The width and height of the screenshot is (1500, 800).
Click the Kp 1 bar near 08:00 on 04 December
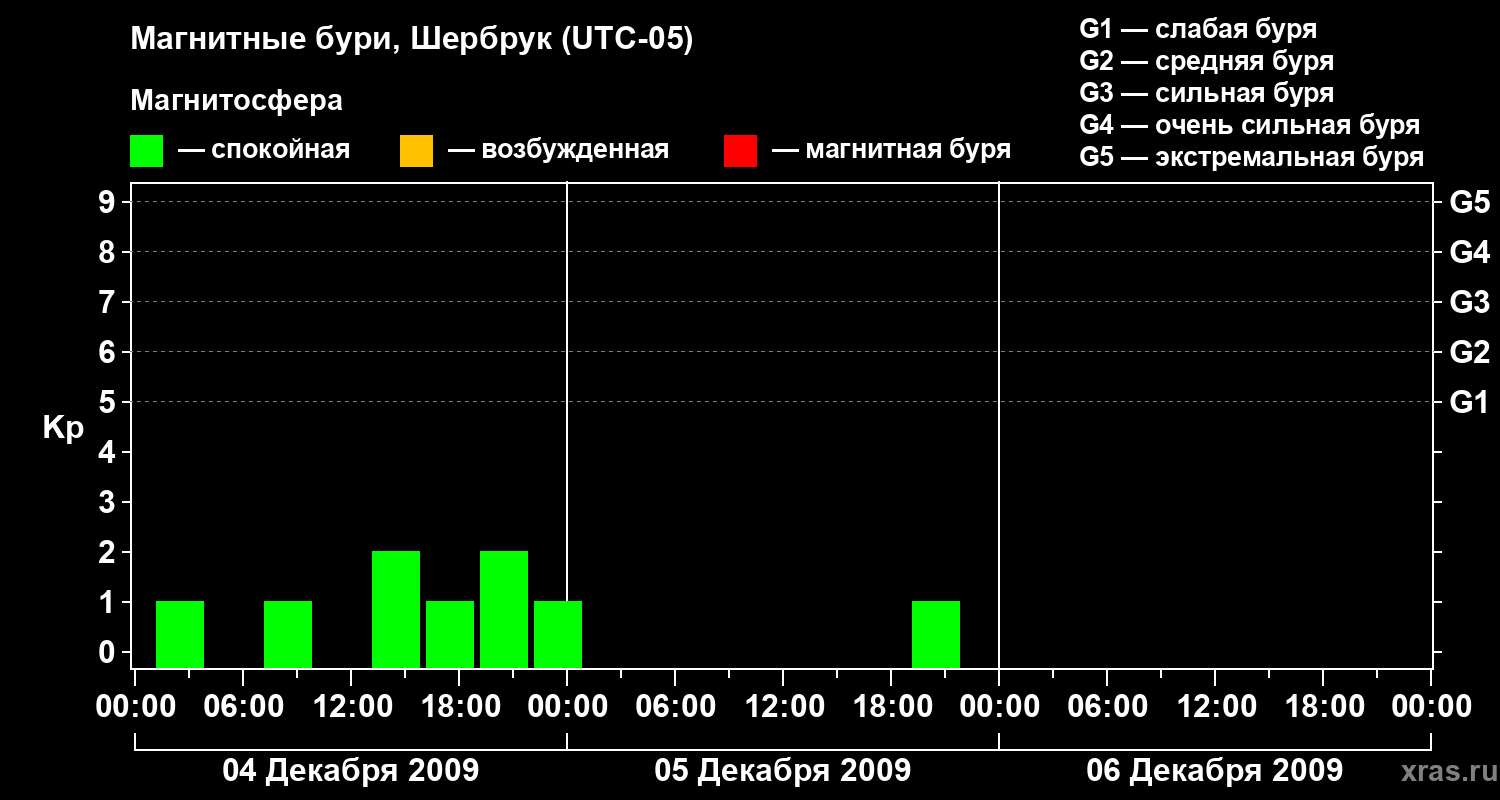(288, 634)
